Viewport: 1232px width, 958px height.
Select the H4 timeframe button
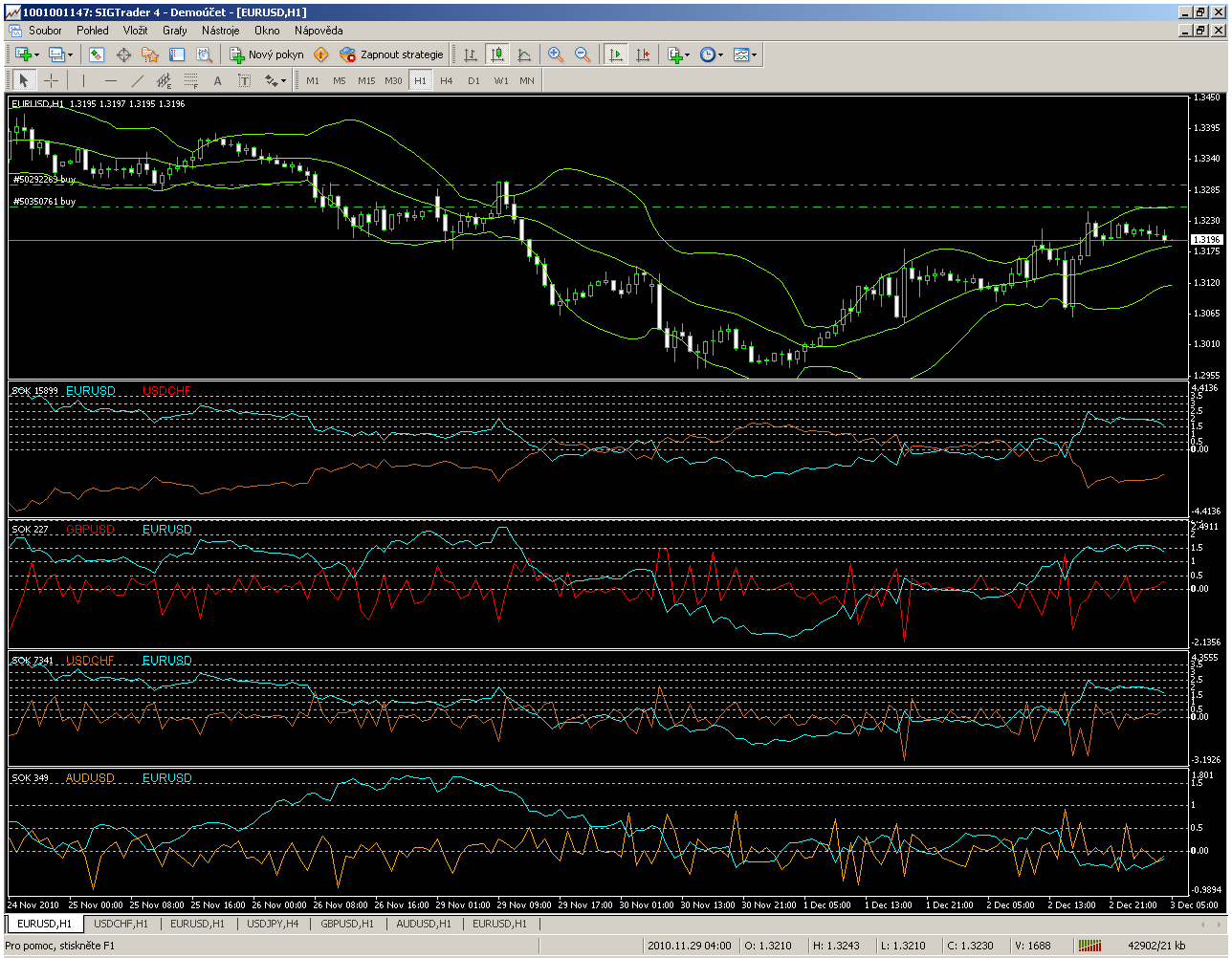447,81
